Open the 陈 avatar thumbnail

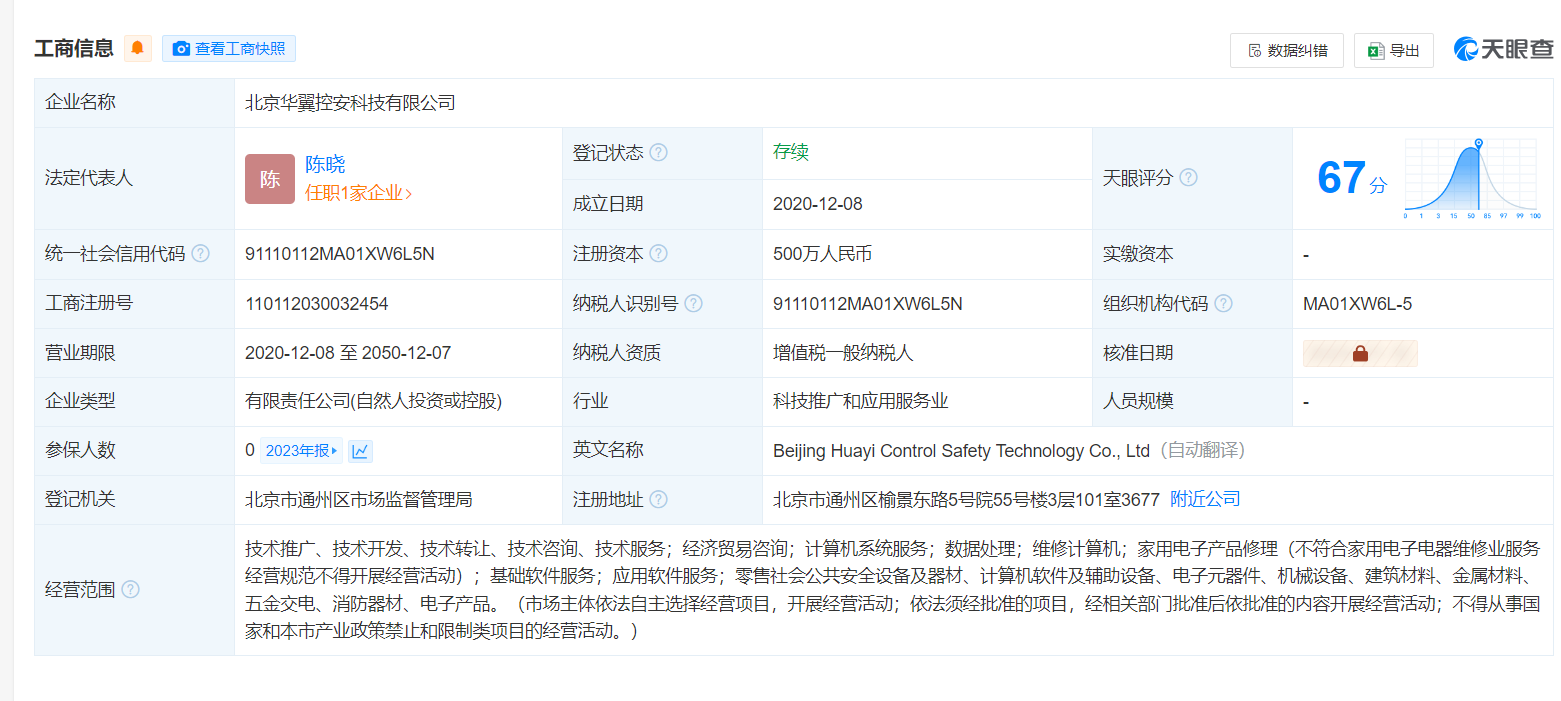coord(270,179)
